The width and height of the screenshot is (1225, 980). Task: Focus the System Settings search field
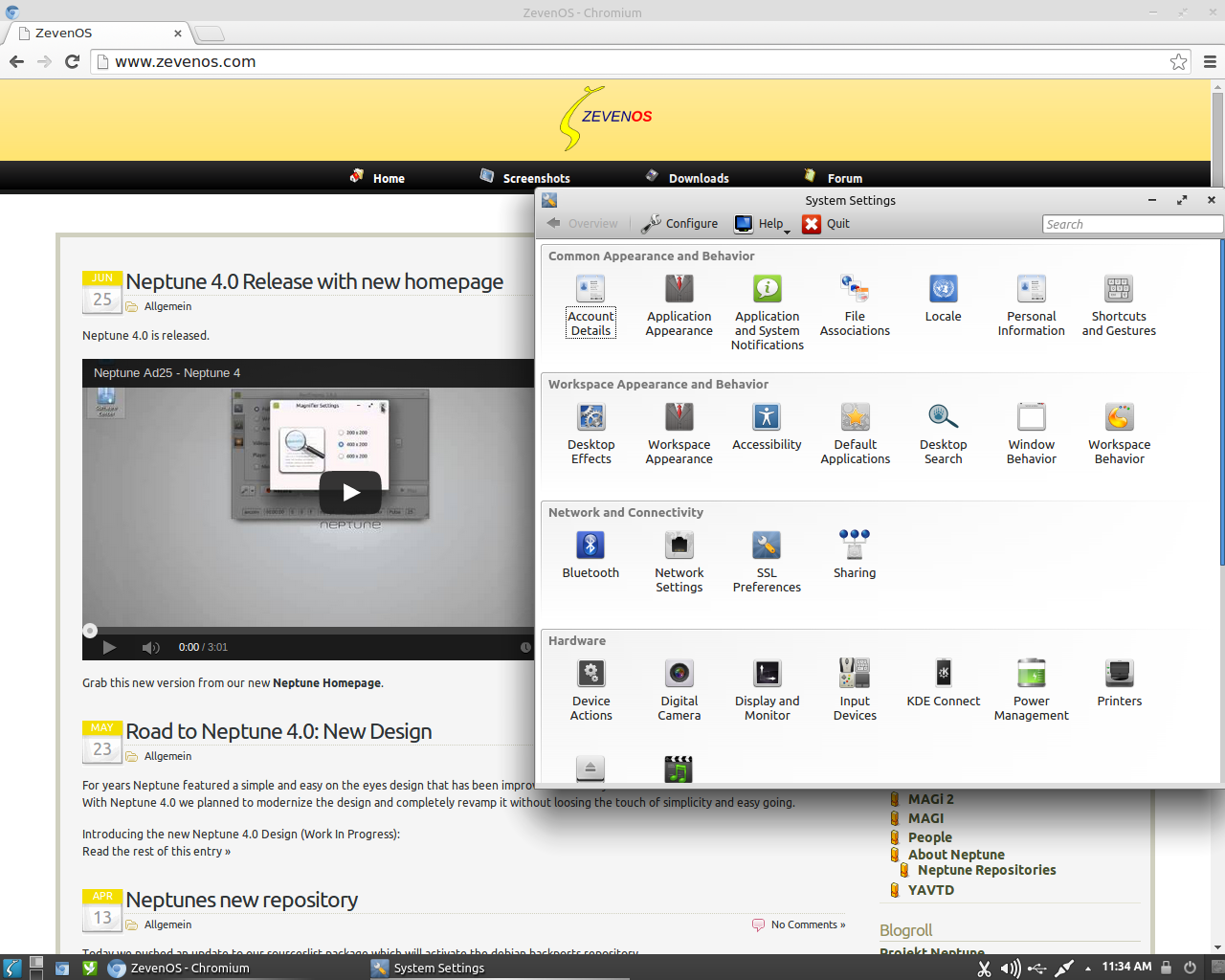[1132, 224]
